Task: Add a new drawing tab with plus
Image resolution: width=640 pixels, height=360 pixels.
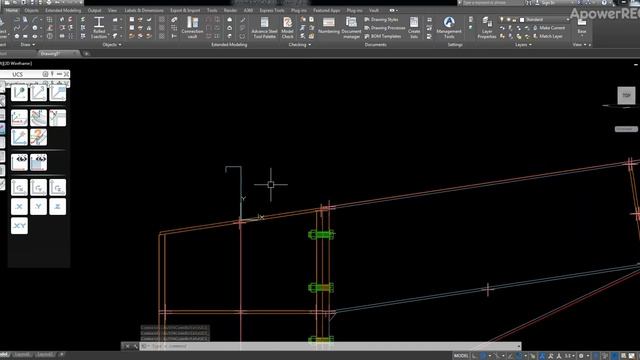Action: (x=86, y=53)
